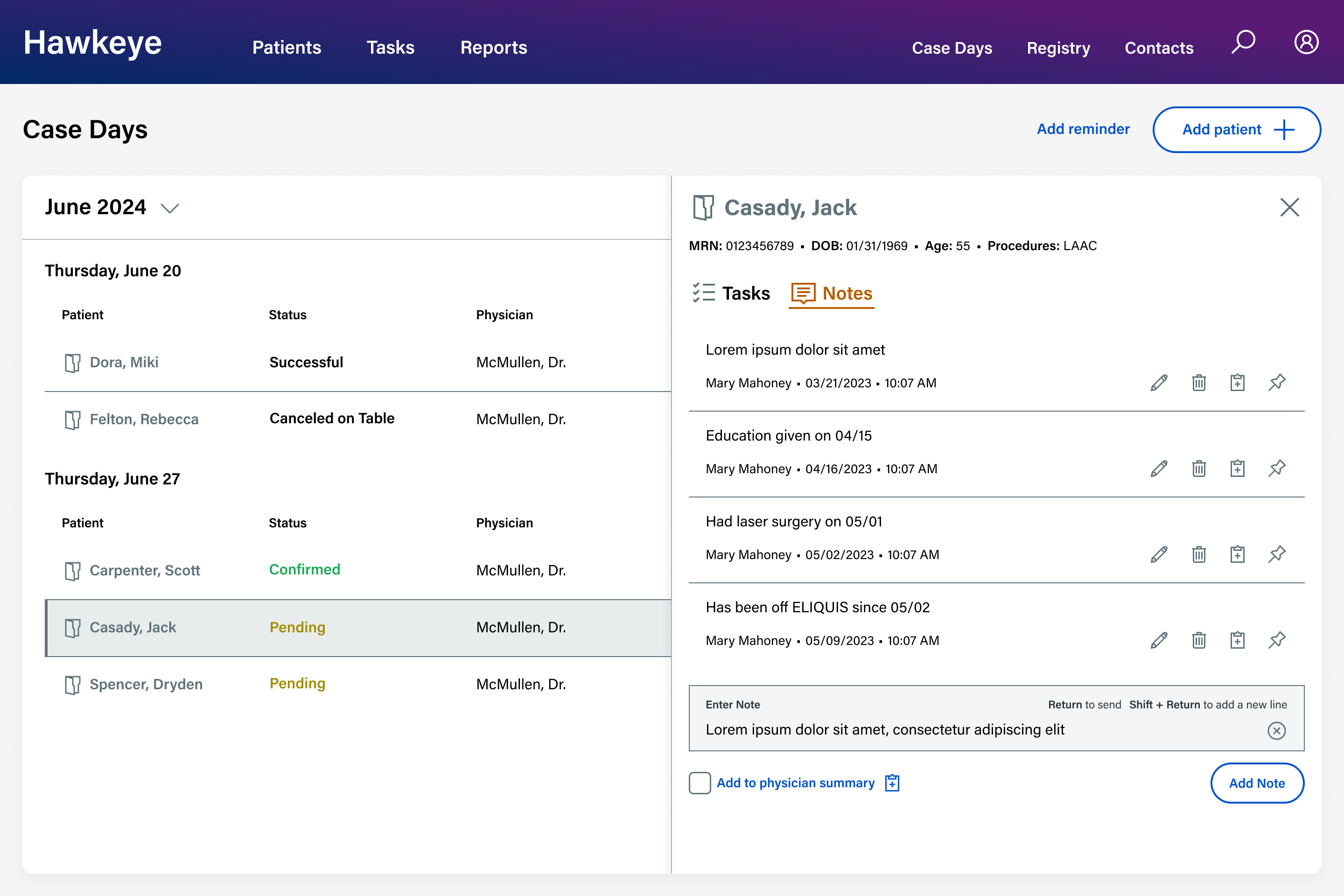Select the Spencer, Dryden patient row

pos(146,684)
